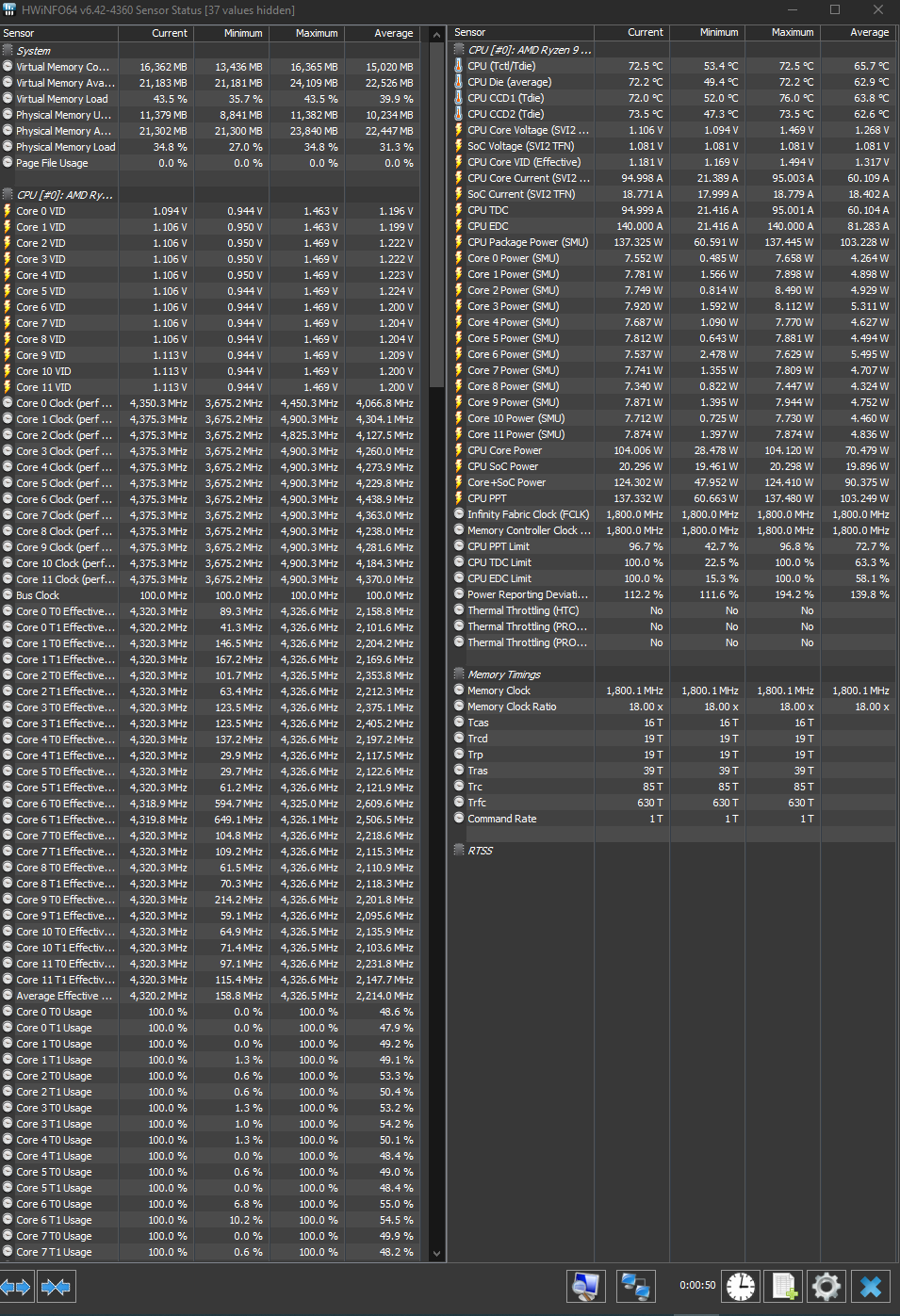Minimize the HWiNFO64 window

point(792,9)
